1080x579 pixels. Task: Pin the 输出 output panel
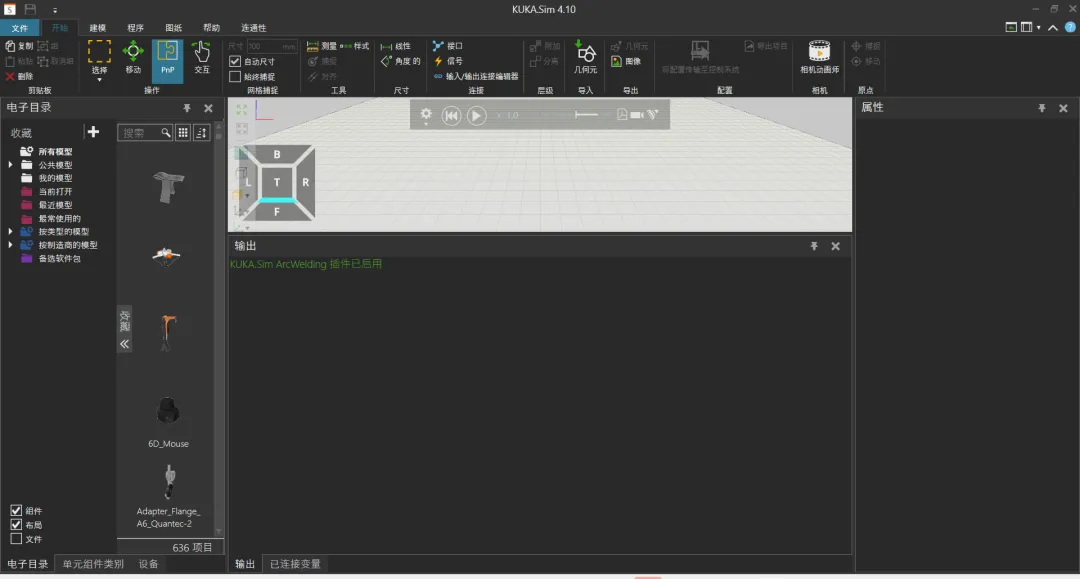814,246
